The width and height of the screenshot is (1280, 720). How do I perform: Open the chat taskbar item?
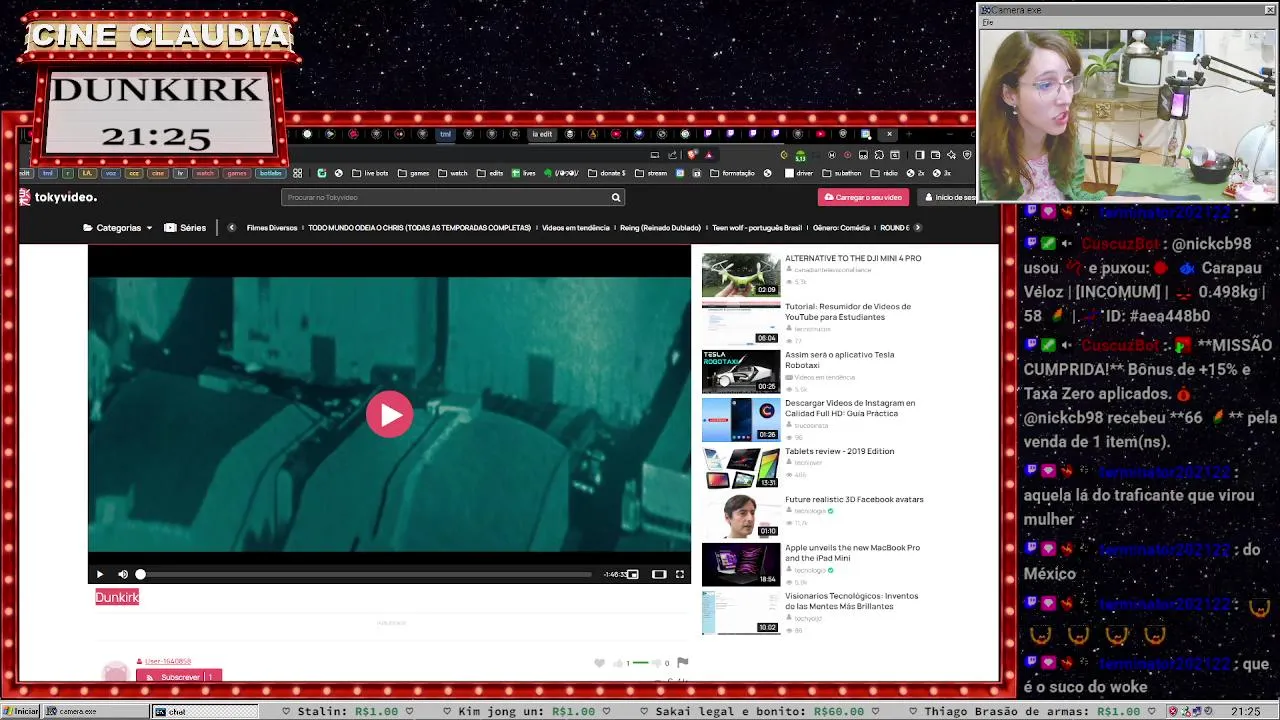point(203,712)
